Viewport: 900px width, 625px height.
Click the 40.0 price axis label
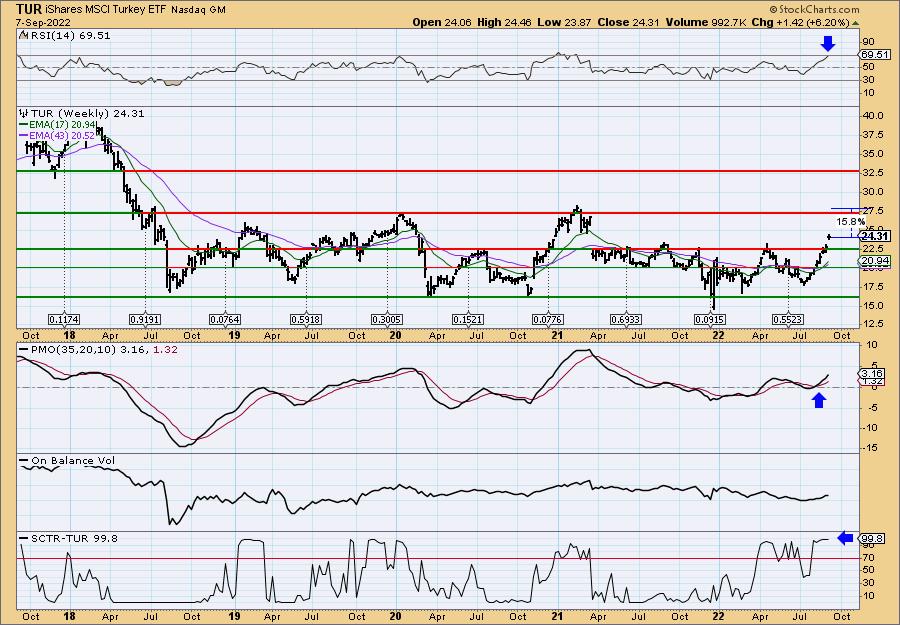(x=872, y=115)
